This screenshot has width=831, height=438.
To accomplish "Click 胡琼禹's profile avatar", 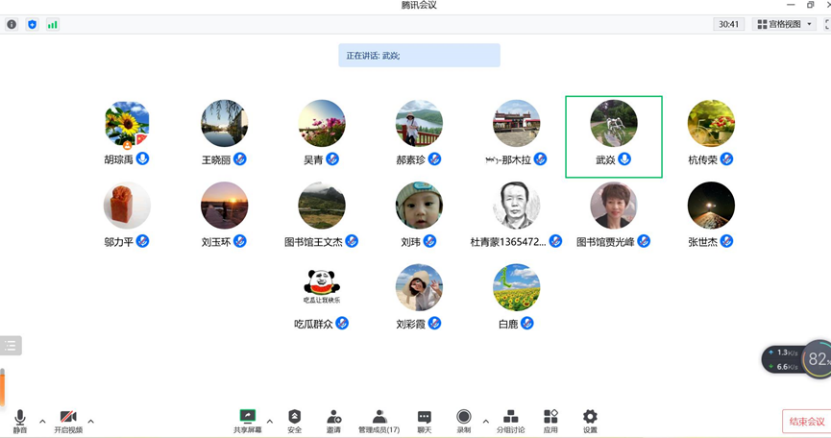I will click(127, 124).
